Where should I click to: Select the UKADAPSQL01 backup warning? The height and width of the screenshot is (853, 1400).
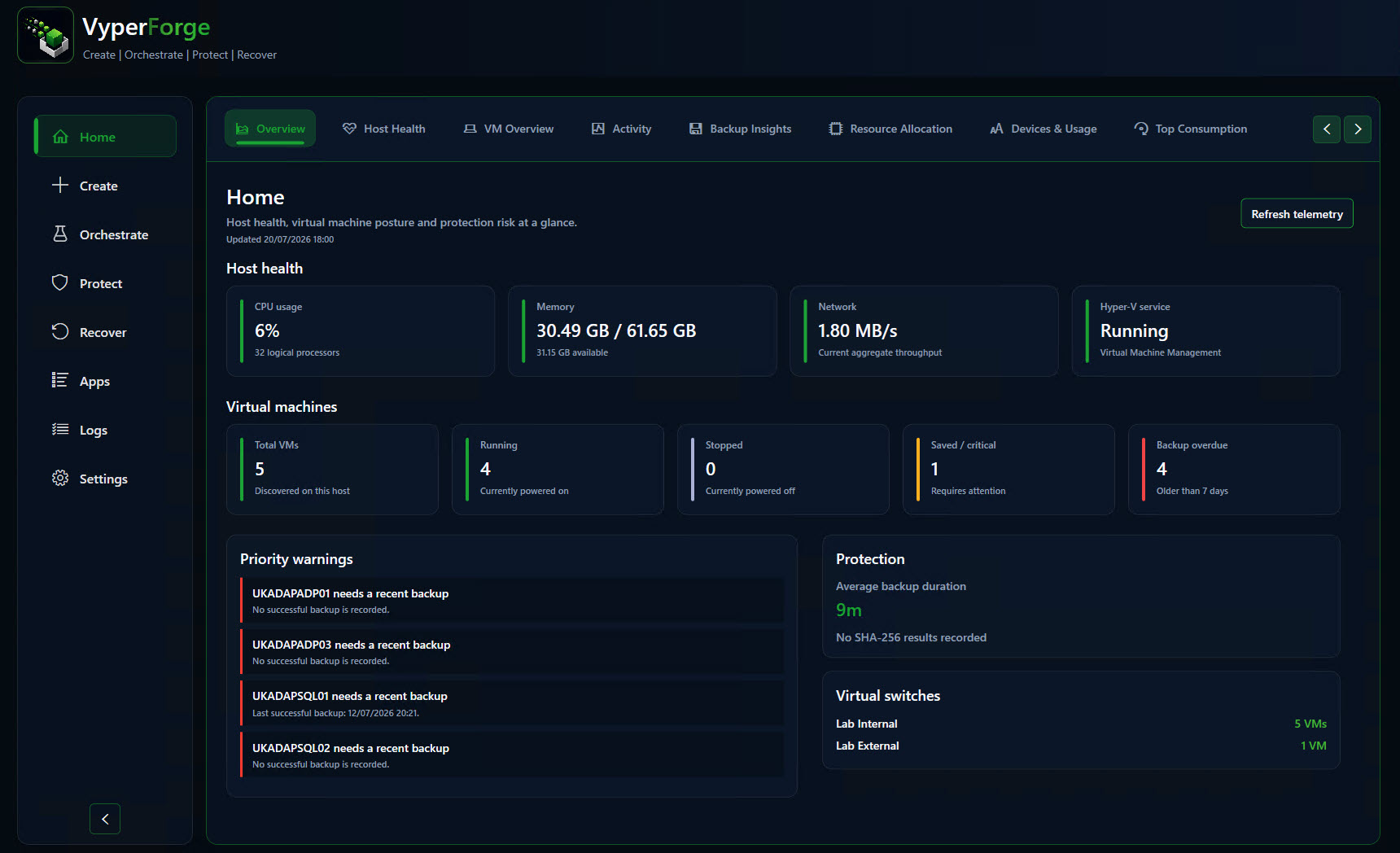512,703
